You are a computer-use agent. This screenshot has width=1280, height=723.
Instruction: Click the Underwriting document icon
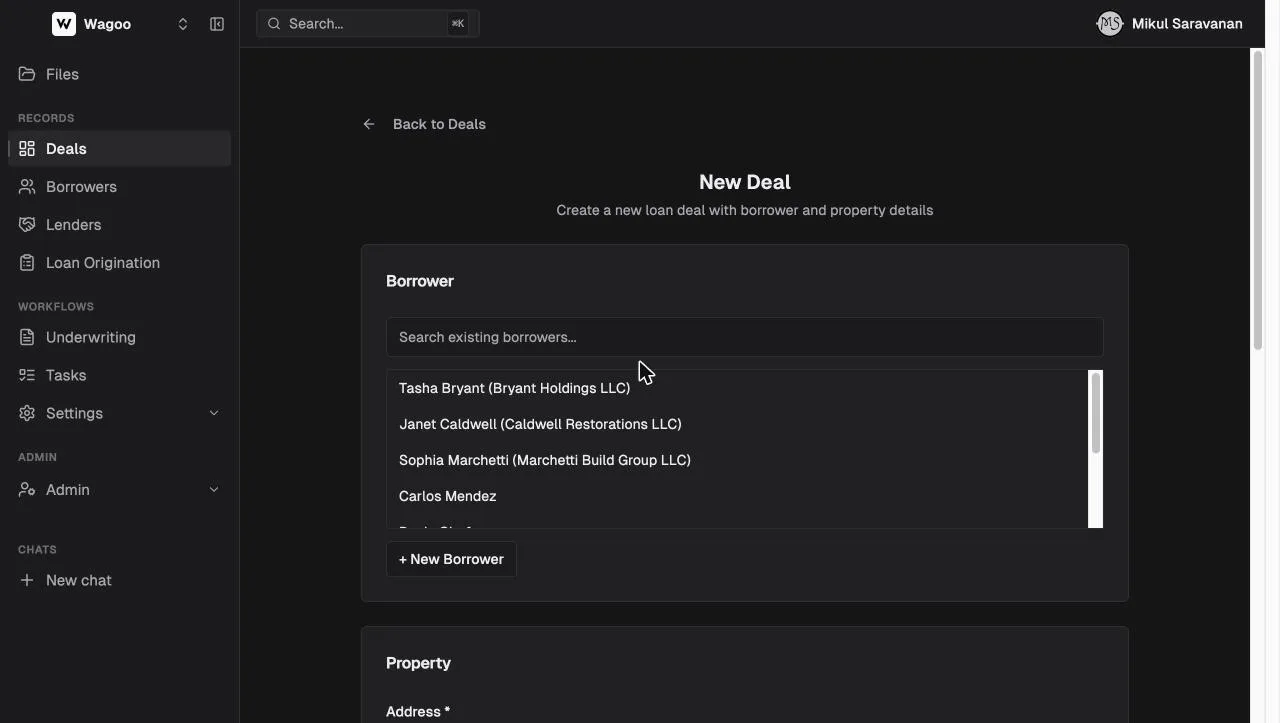tap(27, 337)
